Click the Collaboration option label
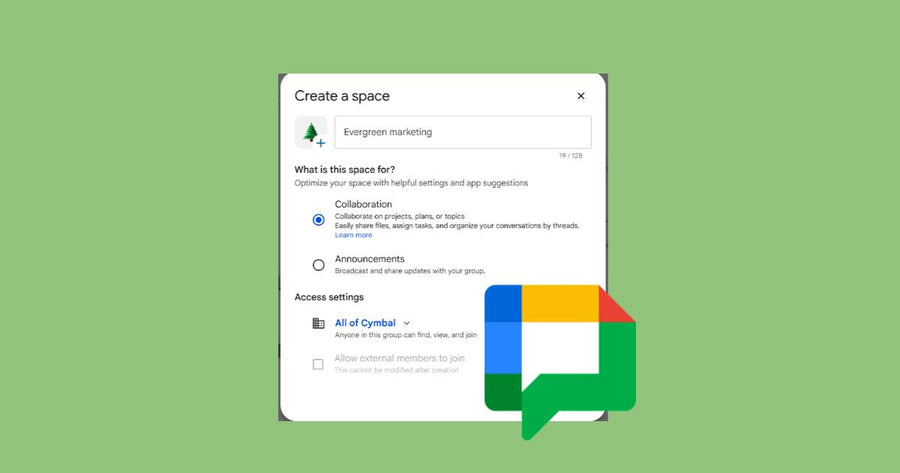 [x=363, y=204]
